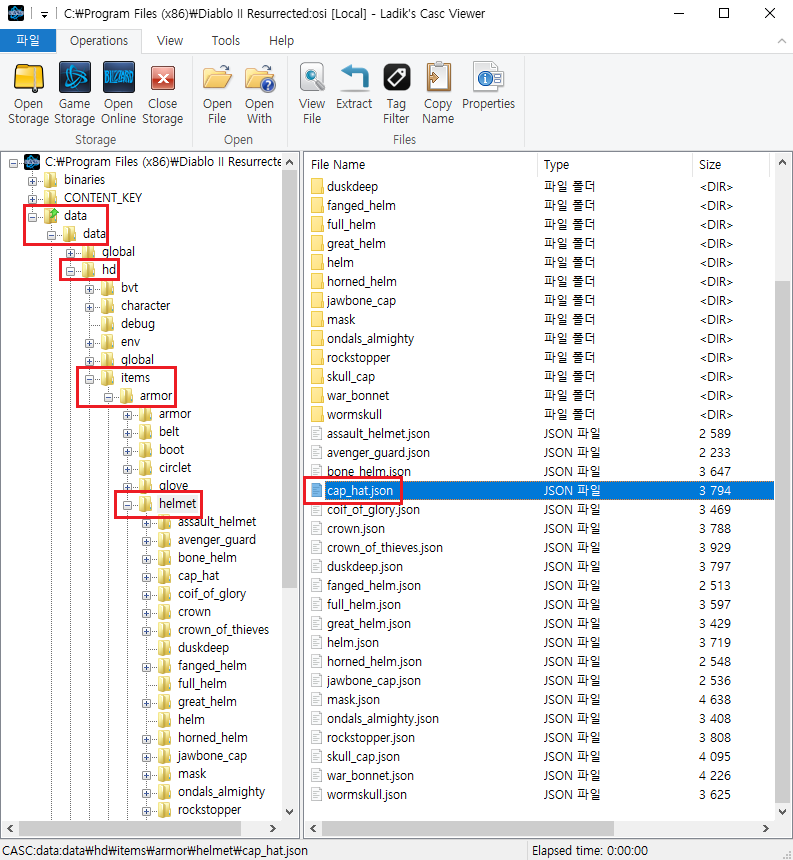Open the Tag Filter tool
The height and width of the screenshot is (860, 793).
pos(396,77)
